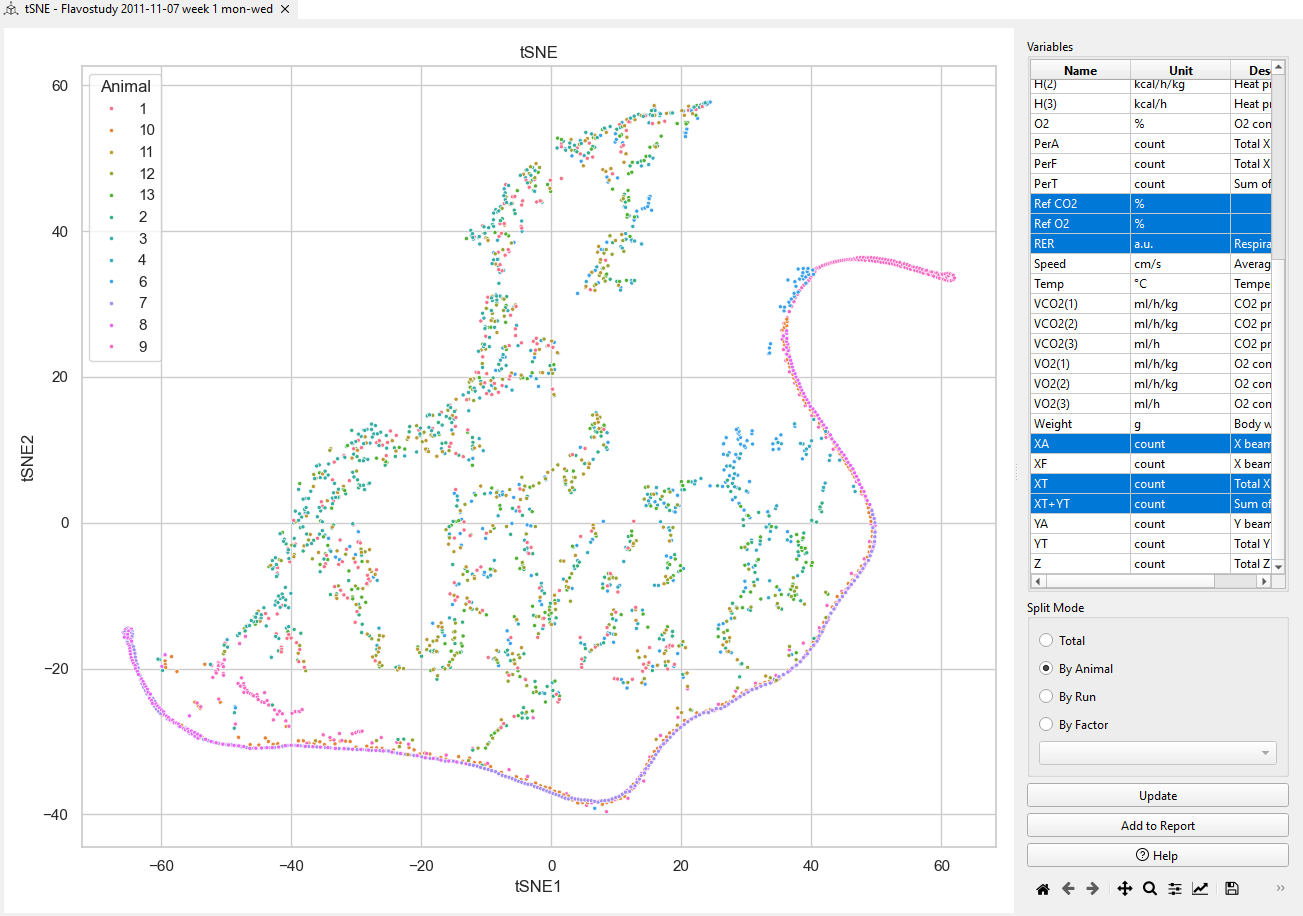Enable the By Factor split mode
1303x916 pixels.
(1046, 724)
